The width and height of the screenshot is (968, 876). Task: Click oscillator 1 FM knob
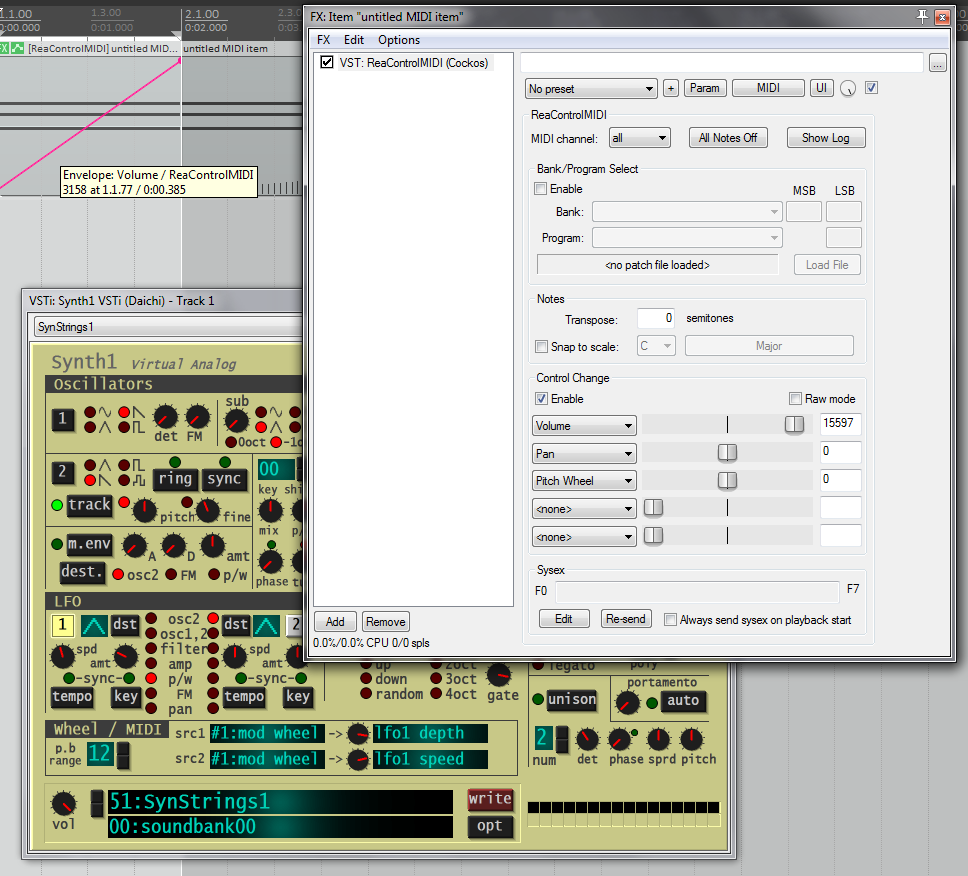(x=198, y=417)
